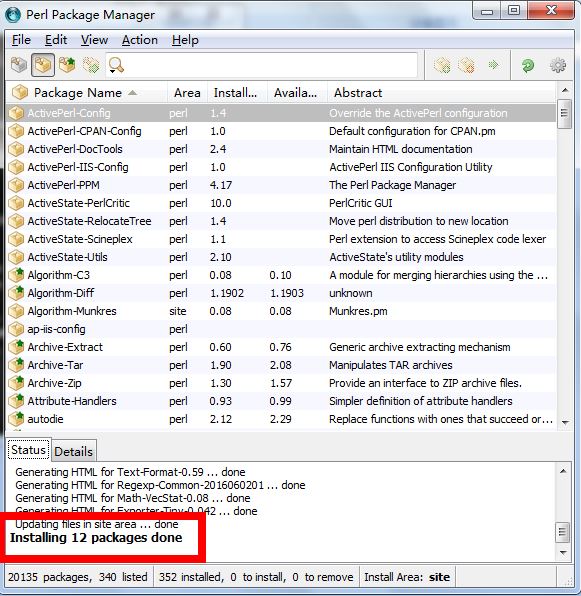The height and width of the screenshot is (596, 581).
Task: Select the ActivePerl-CPAN-Config package name
Action: point(84,131)
